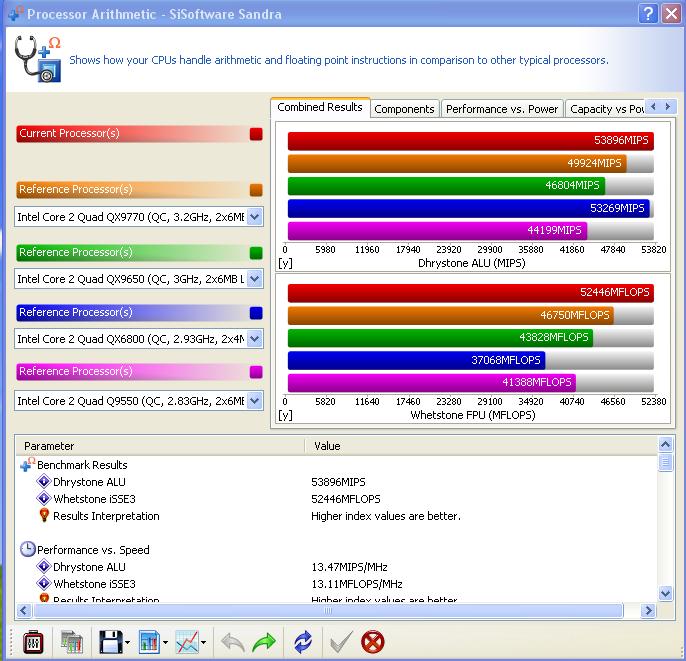The height and width of the screenshot is (661, 686).
Task: Click the red stop/cancel toolbar icon
Action: [x=372, y=642]
